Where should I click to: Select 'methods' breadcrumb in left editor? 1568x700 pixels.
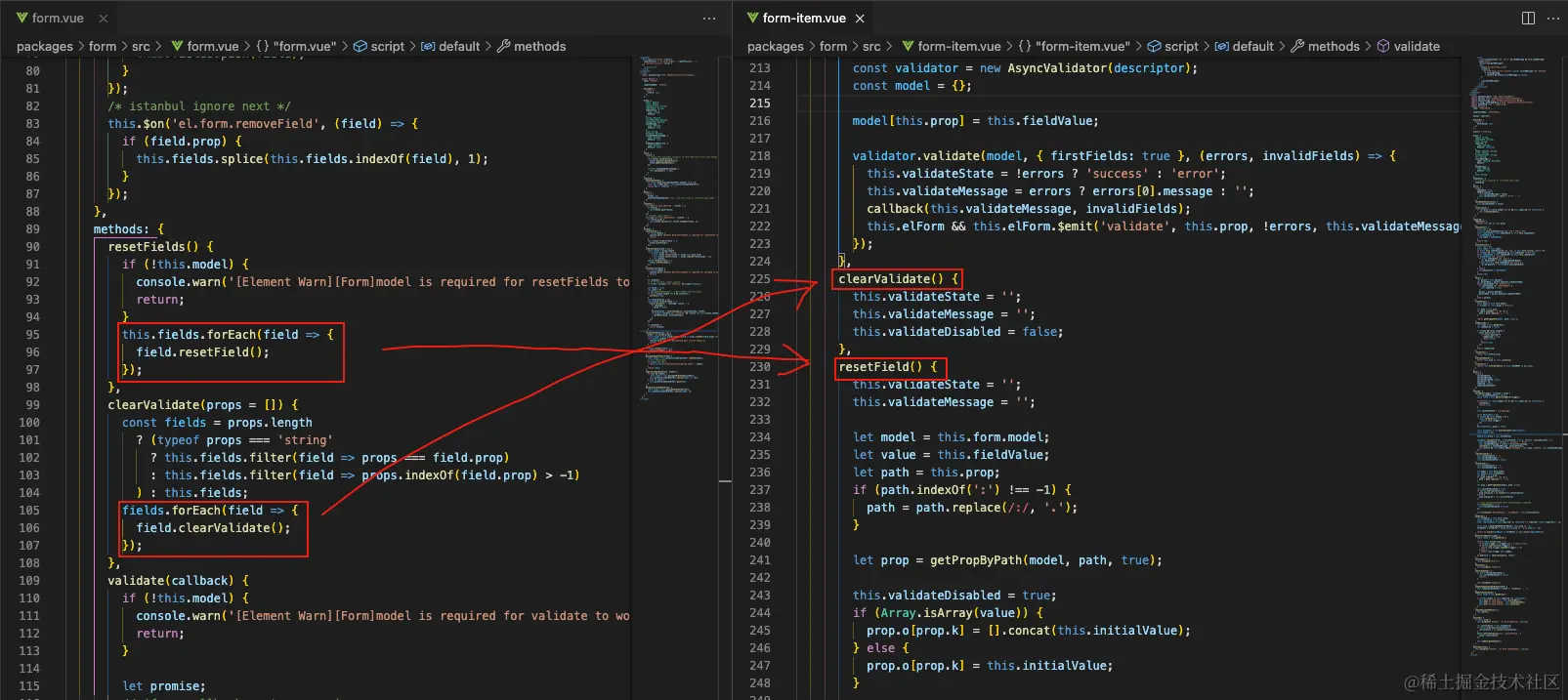point(540,46)
